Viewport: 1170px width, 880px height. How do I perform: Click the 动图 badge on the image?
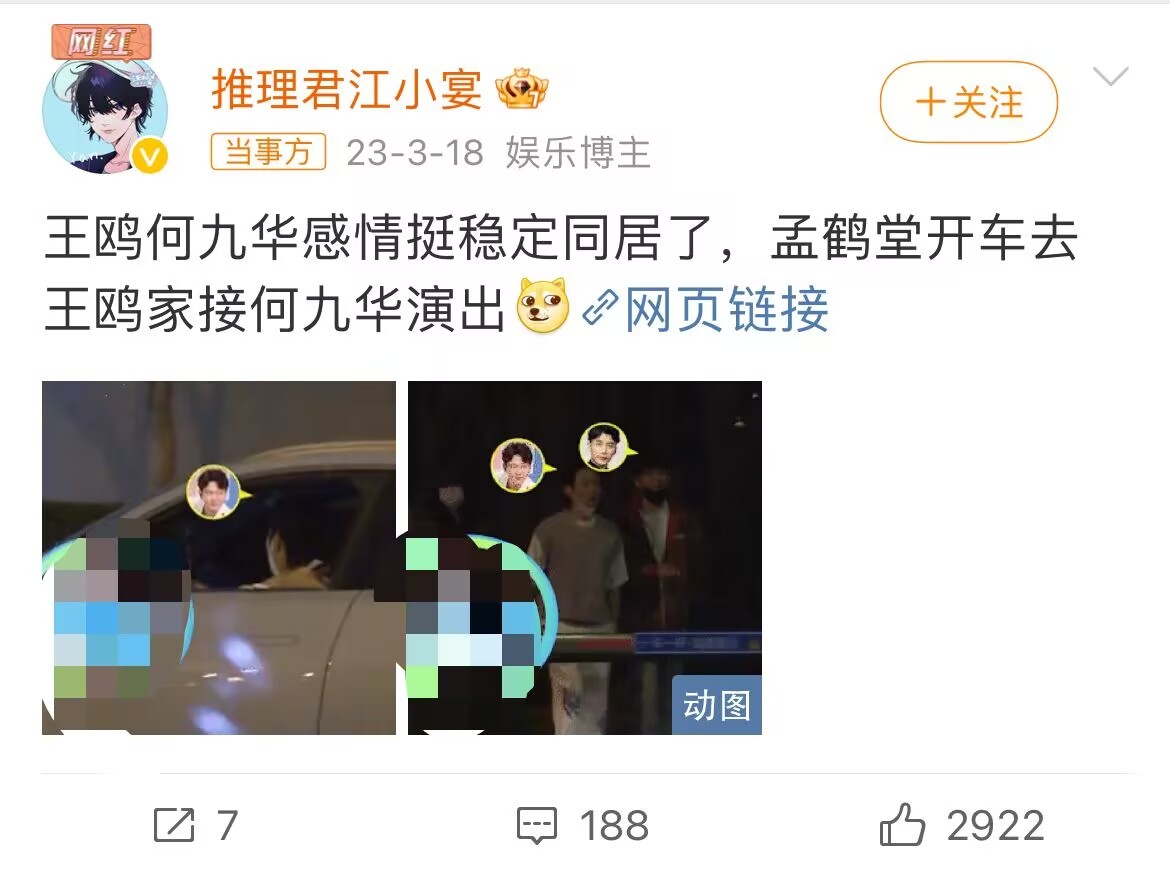pyautogui.click(x=716, y=705)
